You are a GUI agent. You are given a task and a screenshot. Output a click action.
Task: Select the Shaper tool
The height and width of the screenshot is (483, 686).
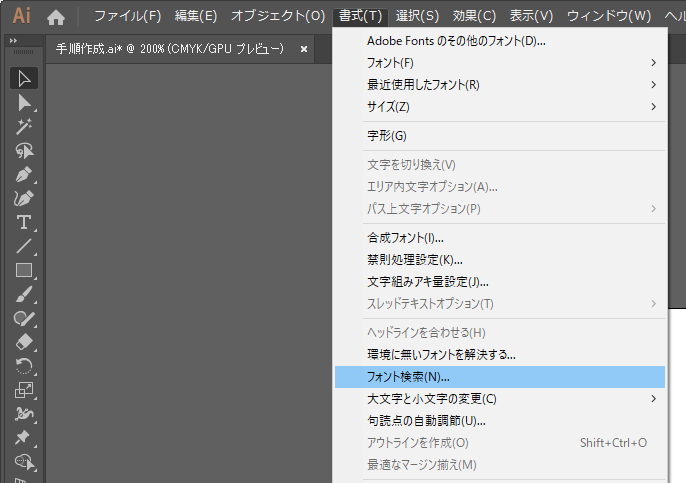click(x=24, y=318)
